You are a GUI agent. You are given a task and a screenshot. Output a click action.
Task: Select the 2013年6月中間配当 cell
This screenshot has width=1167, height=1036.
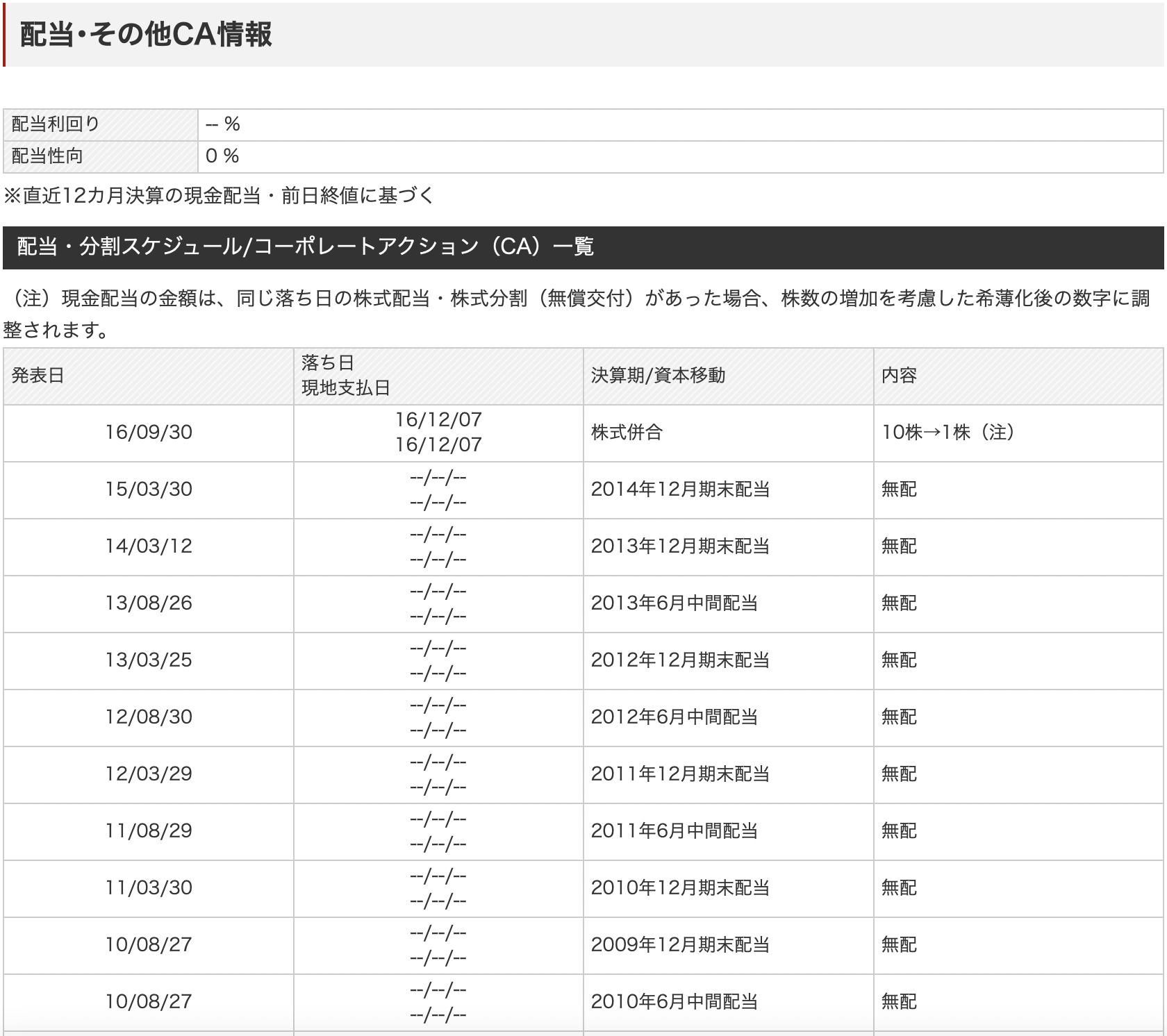pos(728,603)
